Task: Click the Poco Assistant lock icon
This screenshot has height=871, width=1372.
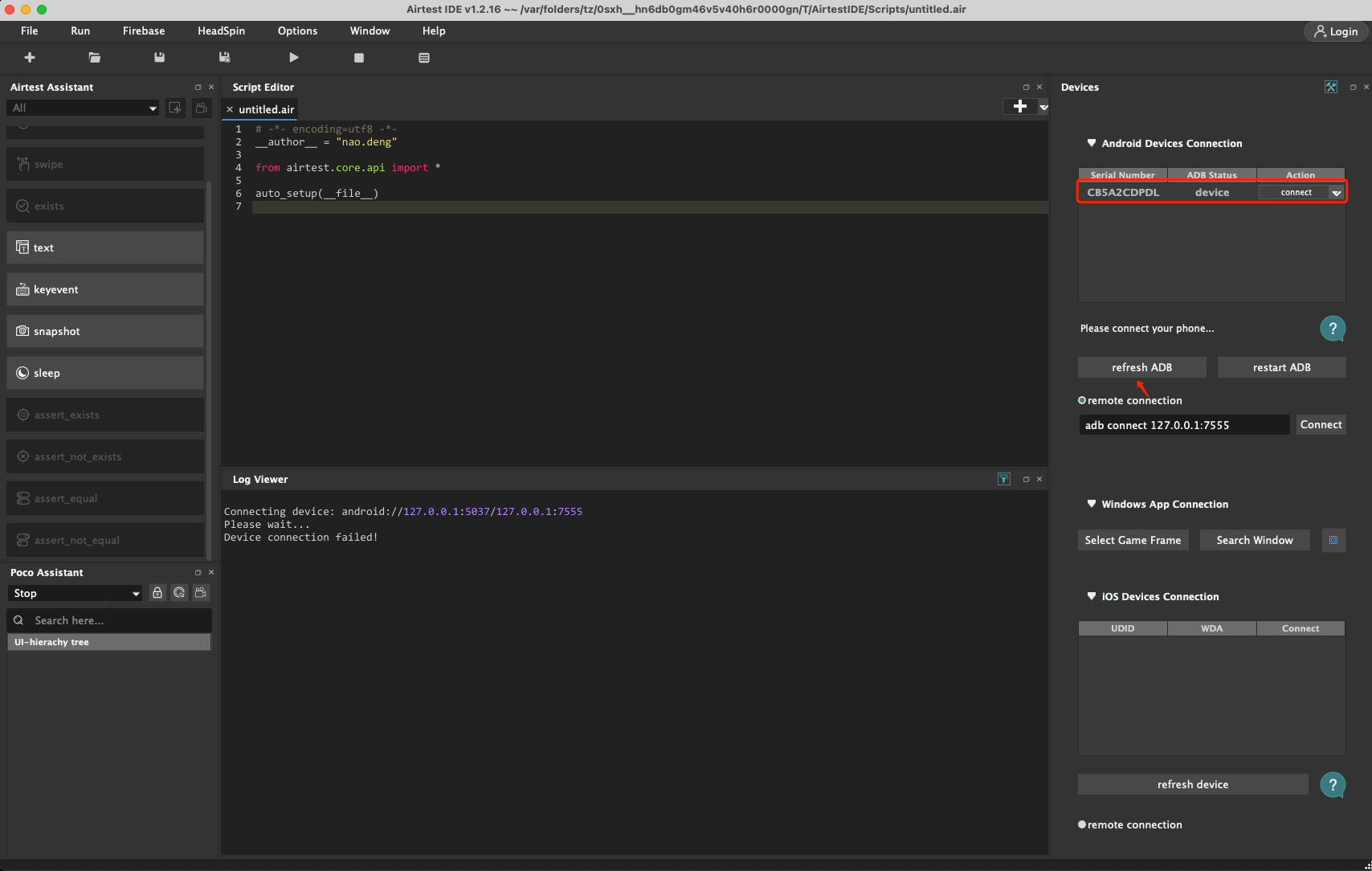Action: pyautogui.click(x=157, y=593)
